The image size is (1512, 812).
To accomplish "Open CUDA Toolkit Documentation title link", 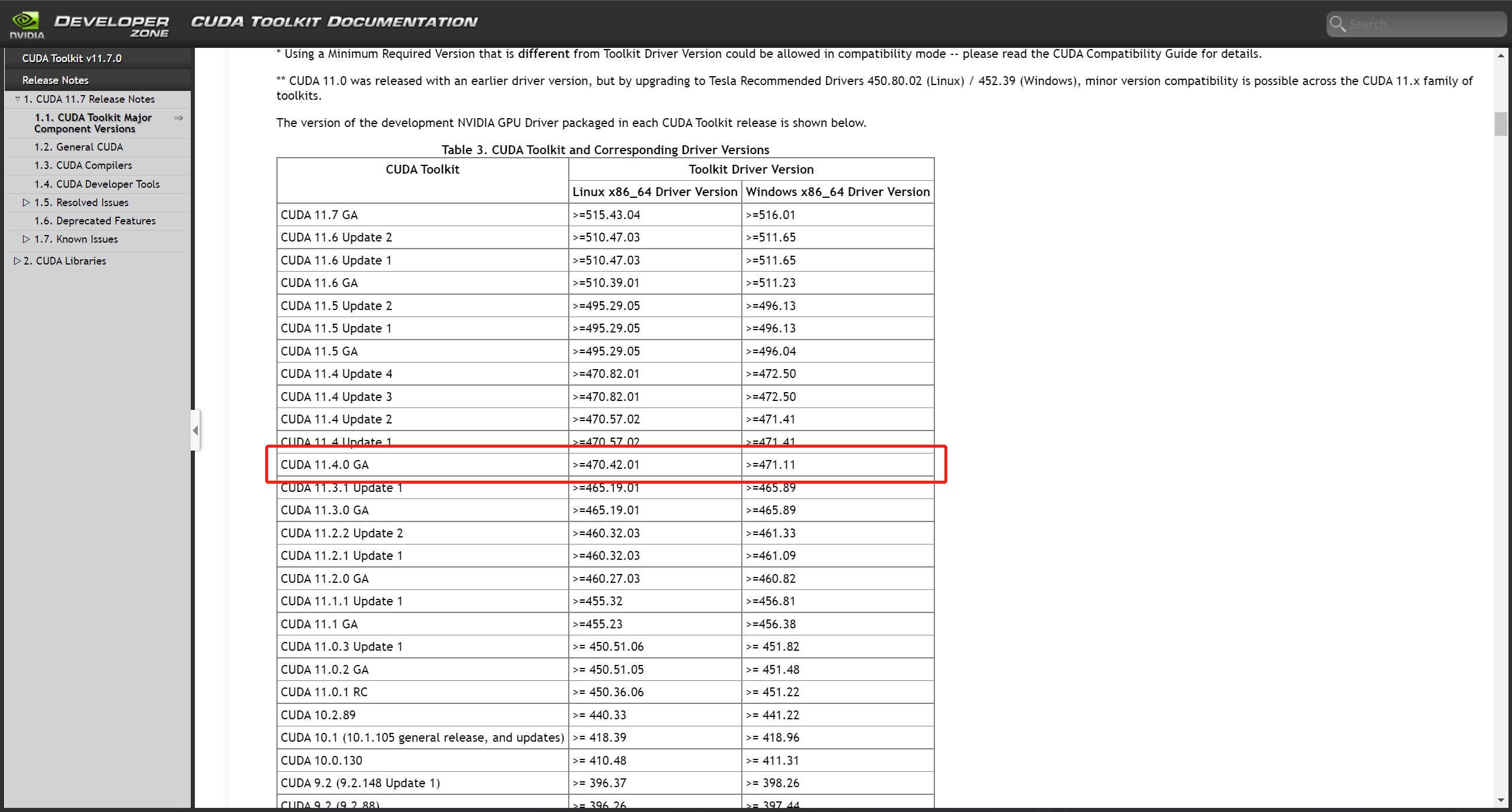I will pyautogui.click(x=334, y=22).
